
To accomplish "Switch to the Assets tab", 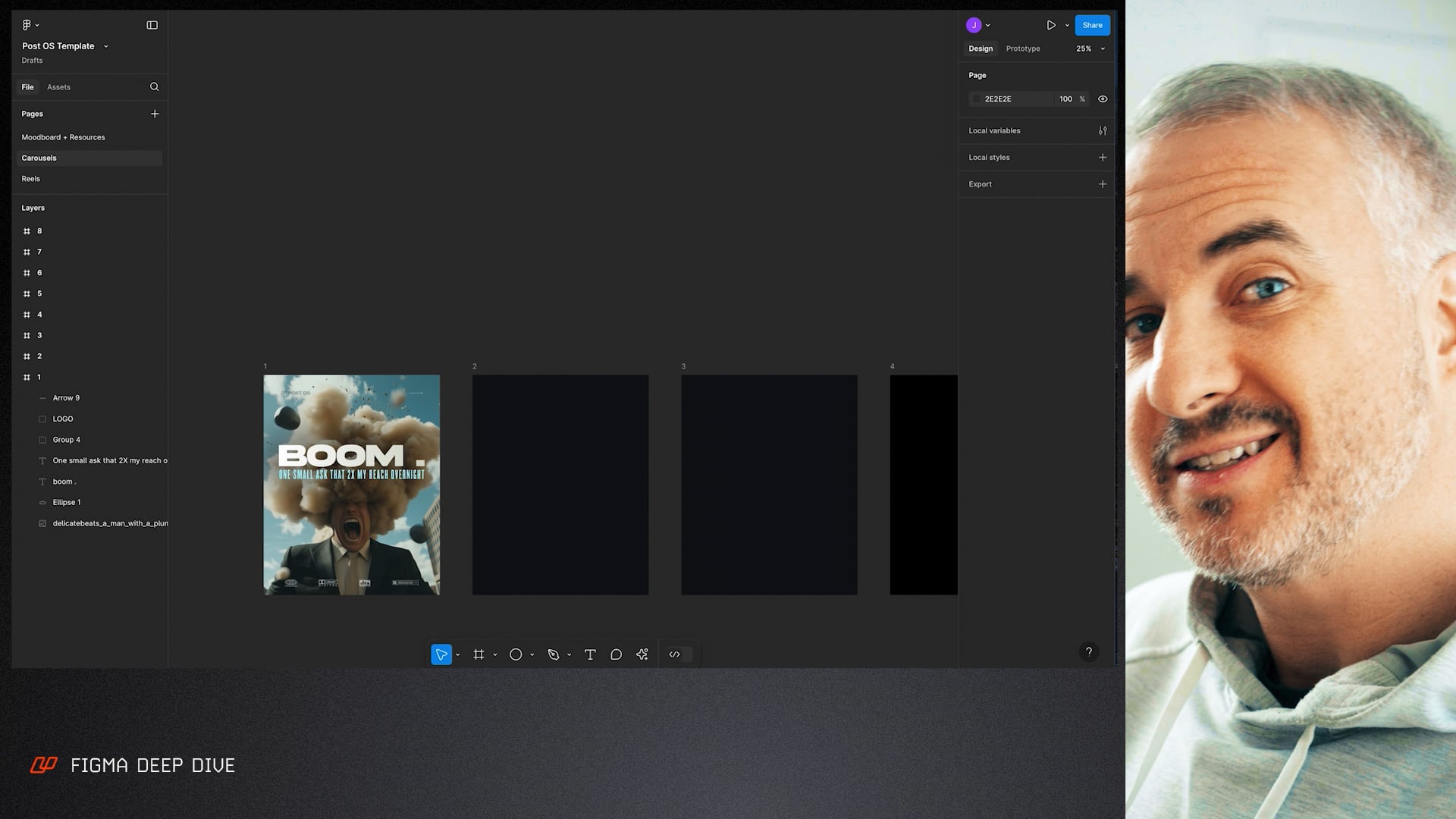I will click(x=58, y=87).
